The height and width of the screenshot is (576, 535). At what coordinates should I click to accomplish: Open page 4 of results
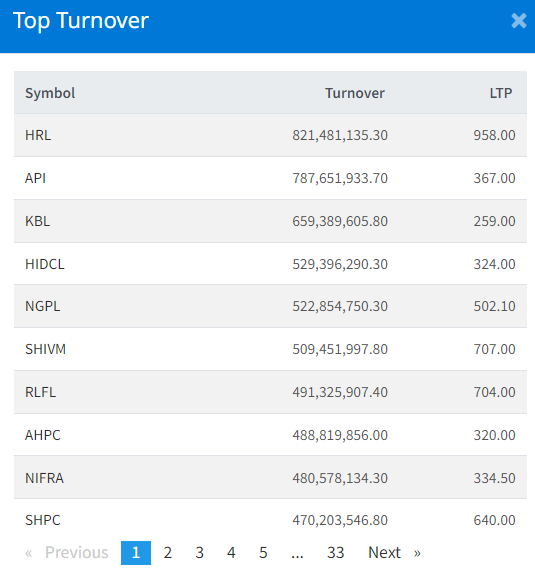click(x=231, y=552)
